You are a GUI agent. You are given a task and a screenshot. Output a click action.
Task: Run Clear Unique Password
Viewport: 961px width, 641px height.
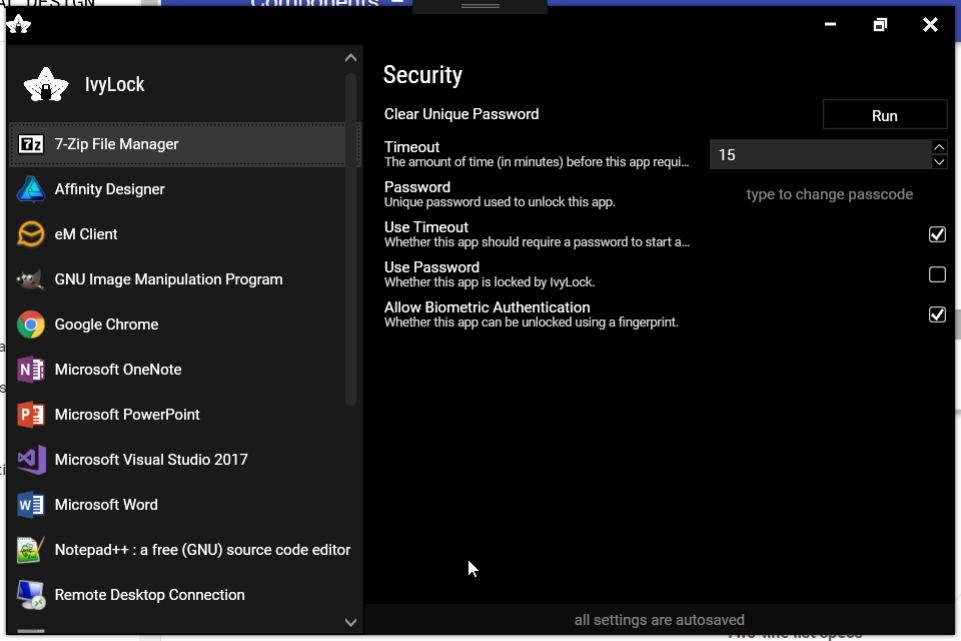[884, 115]
